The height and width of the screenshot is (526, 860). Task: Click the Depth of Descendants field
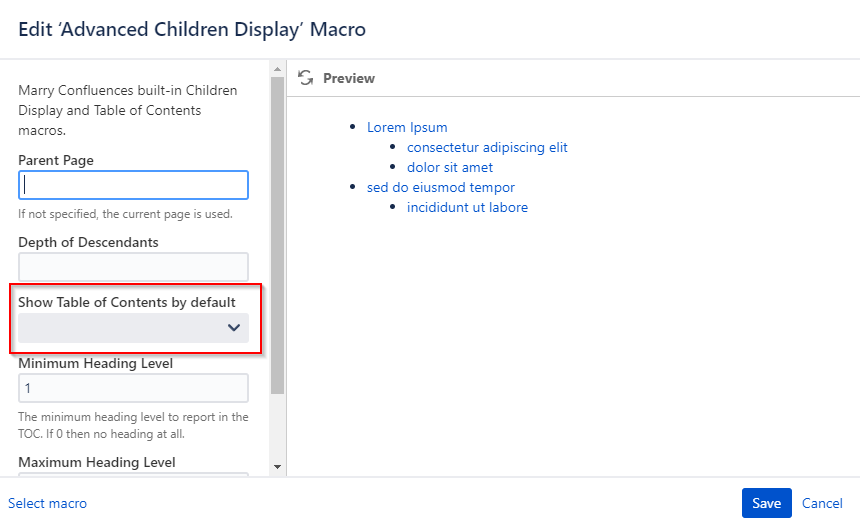click(x=133, y=267)
